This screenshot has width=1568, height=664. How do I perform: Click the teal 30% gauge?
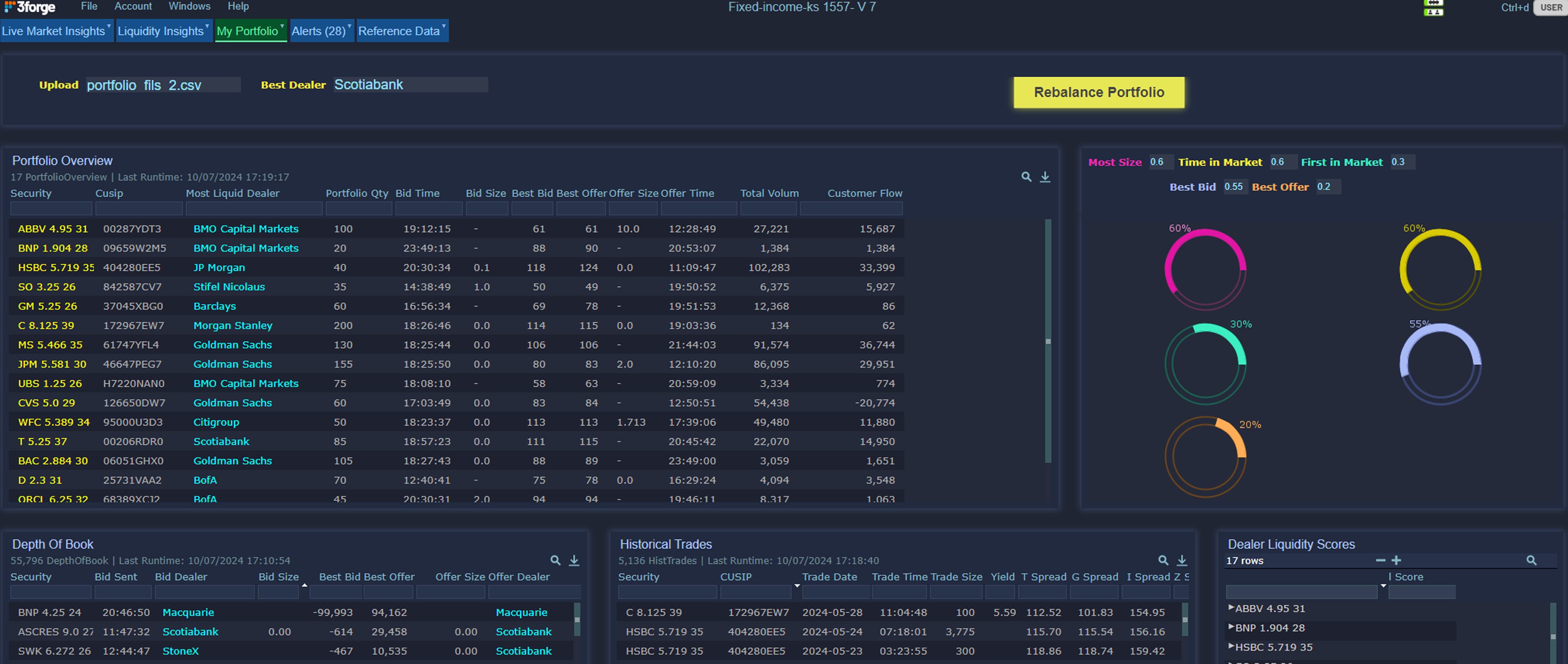1205,364
